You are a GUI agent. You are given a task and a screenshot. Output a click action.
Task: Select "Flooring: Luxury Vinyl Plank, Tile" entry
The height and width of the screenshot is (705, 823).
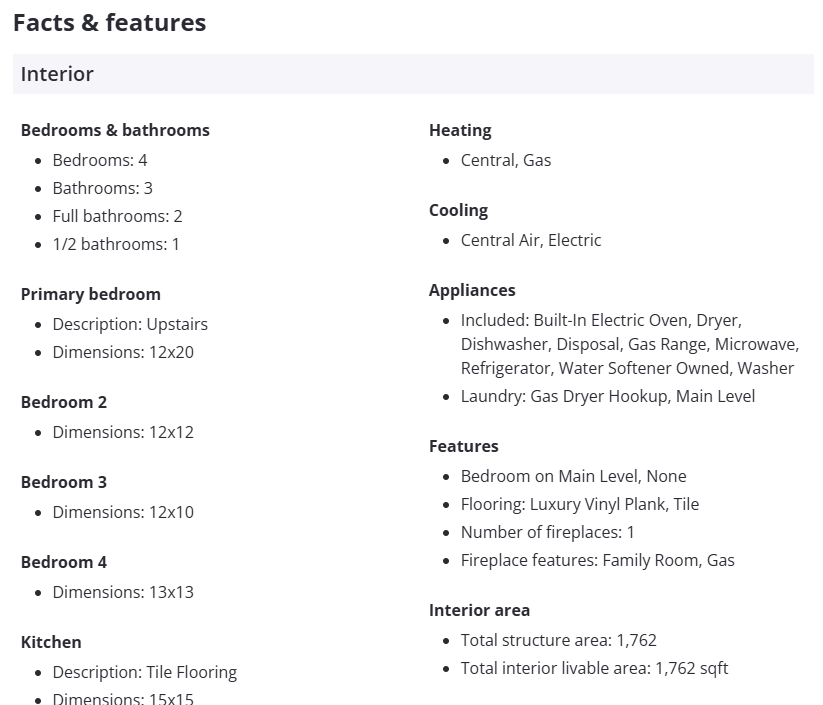[580, 504]
